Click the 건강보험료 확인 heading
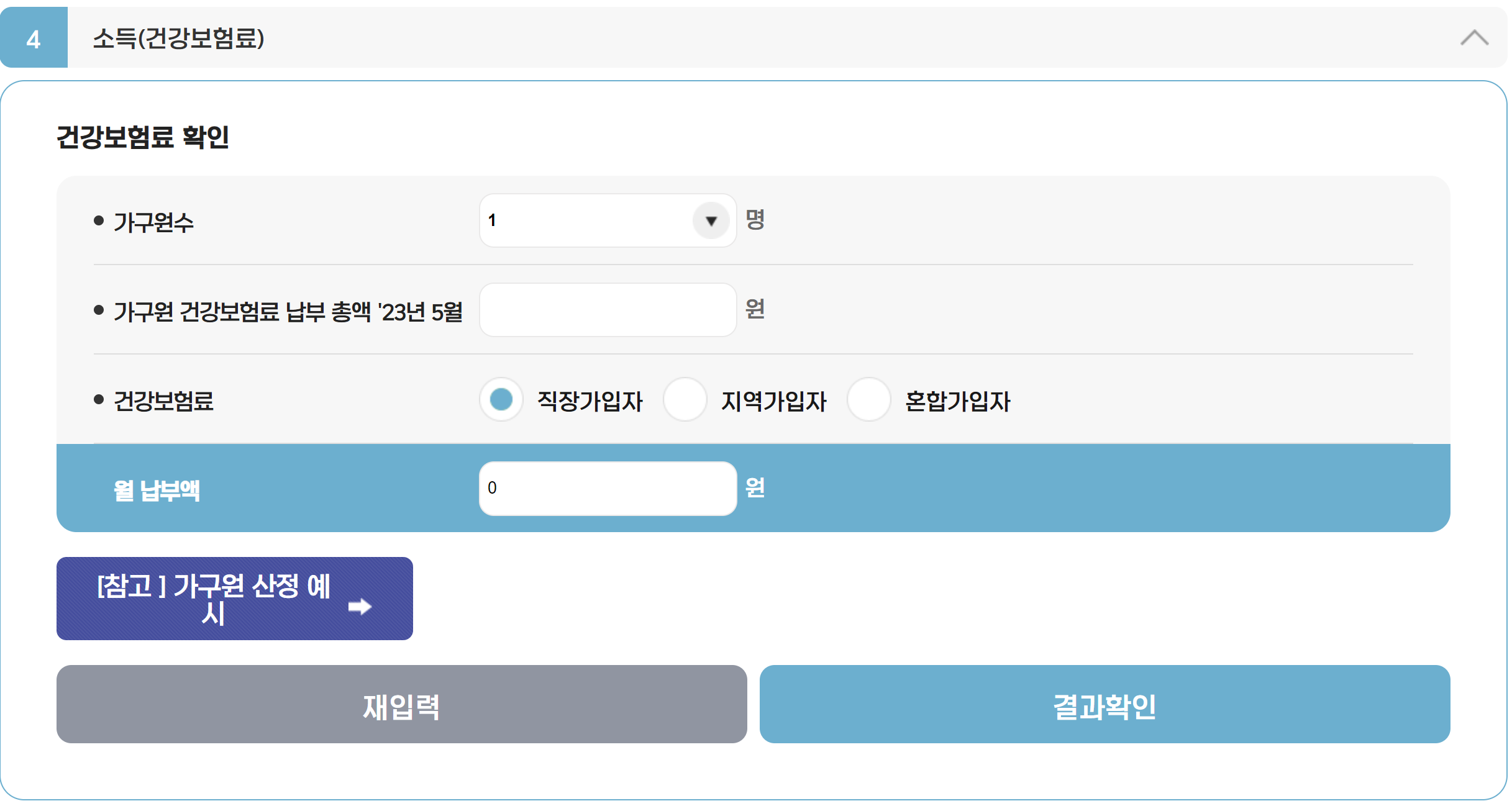Viewport: 1512px width, 801px height. coord(143,138)
